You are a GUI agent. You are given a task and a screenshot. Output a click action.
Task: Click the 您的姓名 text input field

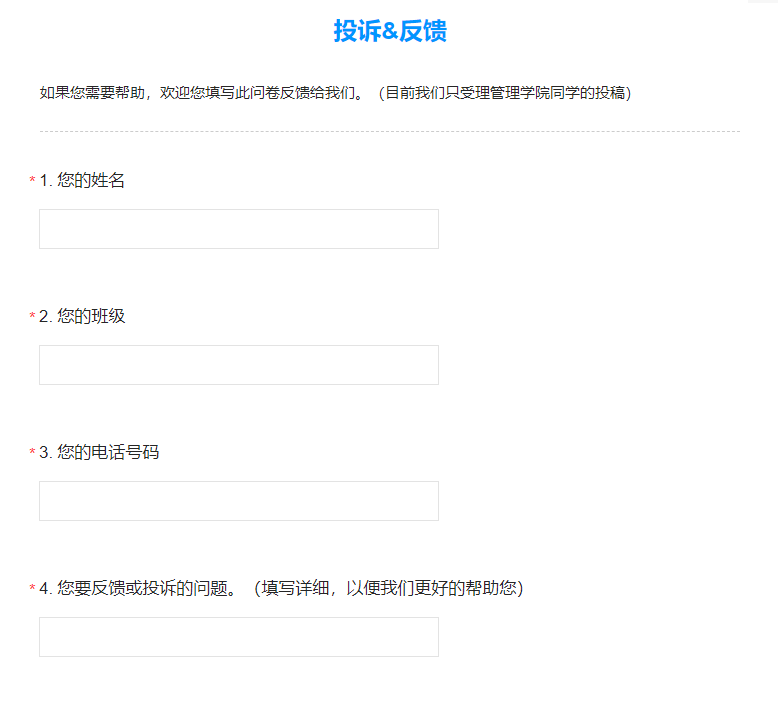(x=238, y=229)
